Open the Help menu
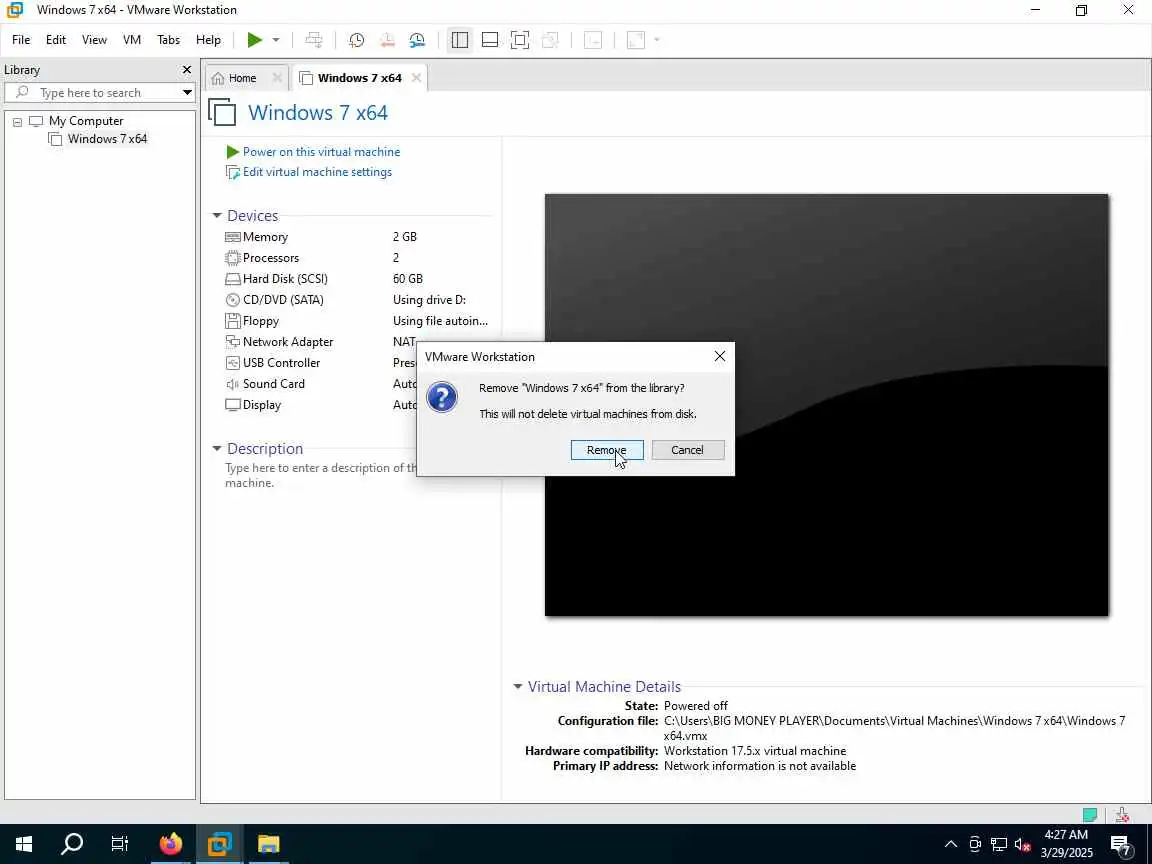This screenshot has height=864, width=1152. pos(208,40)
